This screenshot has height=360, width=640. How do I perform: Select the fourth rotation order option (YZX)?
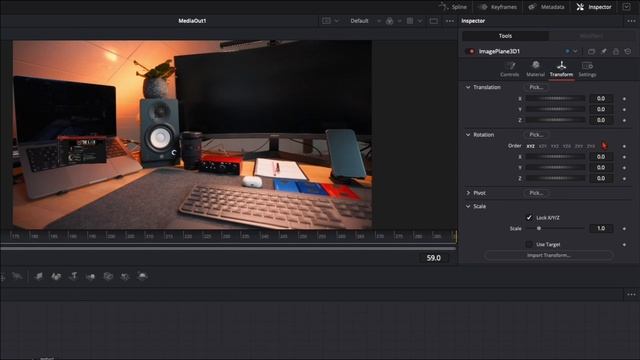click(567, 146)
